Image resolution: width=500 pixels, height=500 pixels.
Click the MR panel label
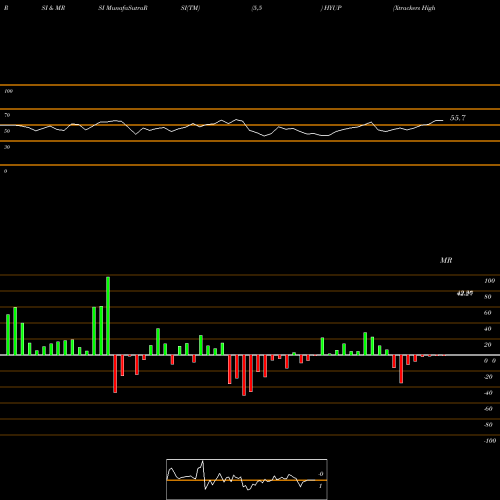tap(446, 260)
